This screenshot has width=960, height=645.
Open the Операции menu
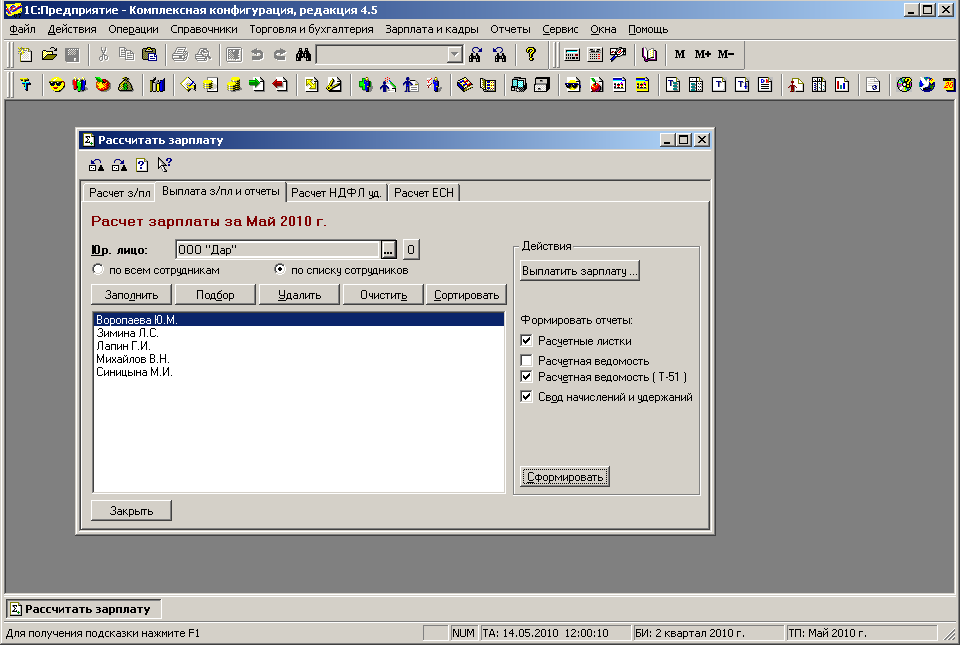coord(133,29)
